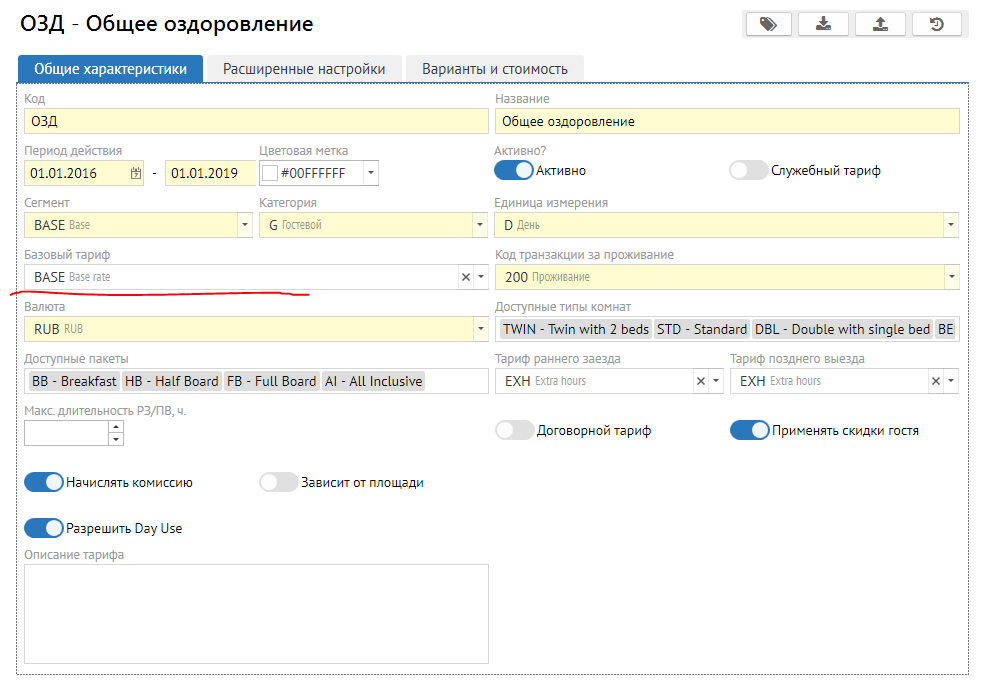Image resolution: width=984 pixels, height=680 pixels.
Task: Click inside Описание тарифа text area
Action: pos(256,613)
